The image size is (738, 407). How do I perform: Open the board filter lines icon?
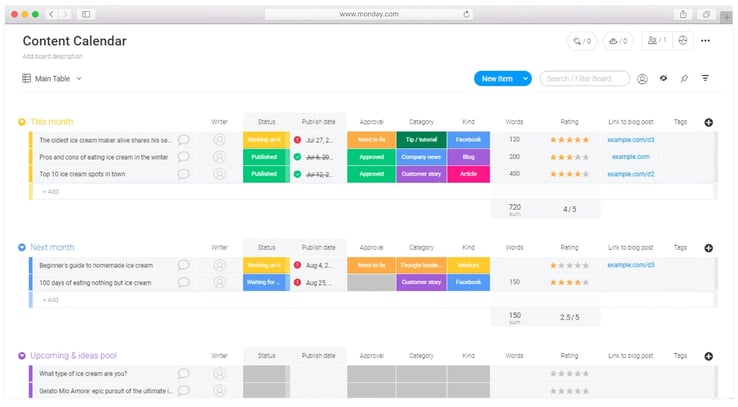[705, 78]
